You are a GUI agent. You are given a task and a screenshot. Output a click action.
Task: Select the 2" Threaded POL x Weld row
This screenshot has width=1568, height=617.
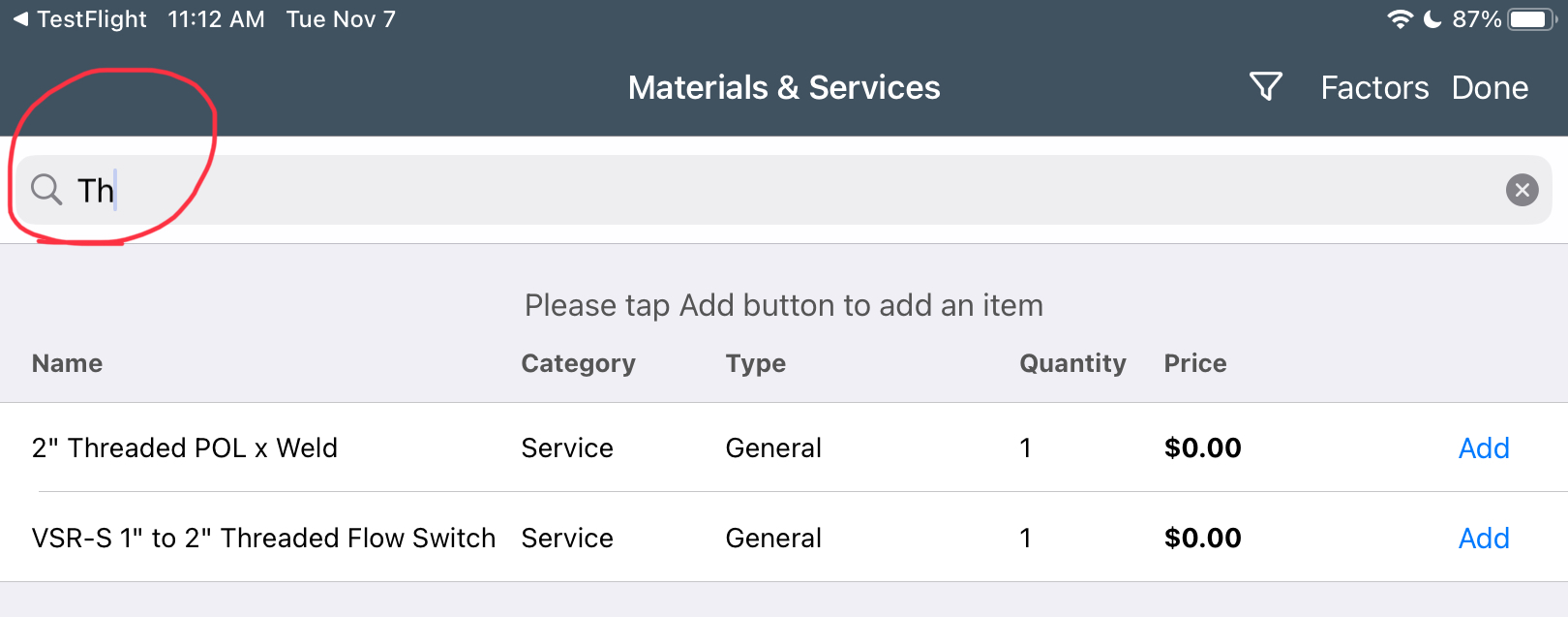[784, 447]
